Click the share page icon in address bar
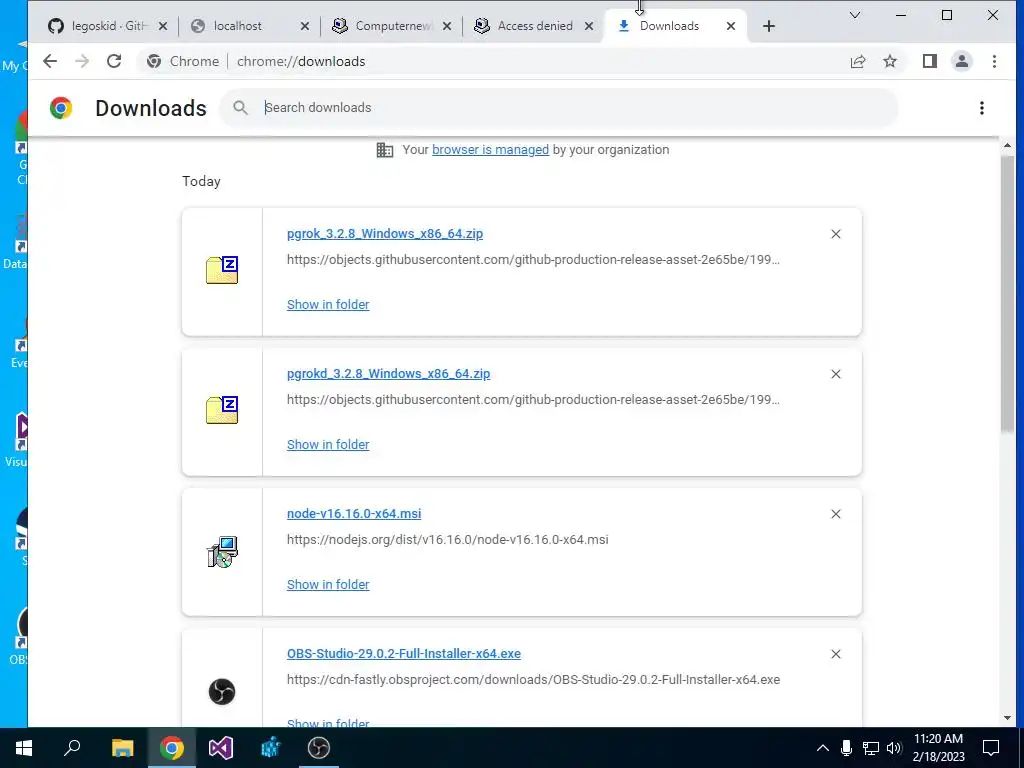The width and height of the screenshot is (1024, 768). pos(857,61)
